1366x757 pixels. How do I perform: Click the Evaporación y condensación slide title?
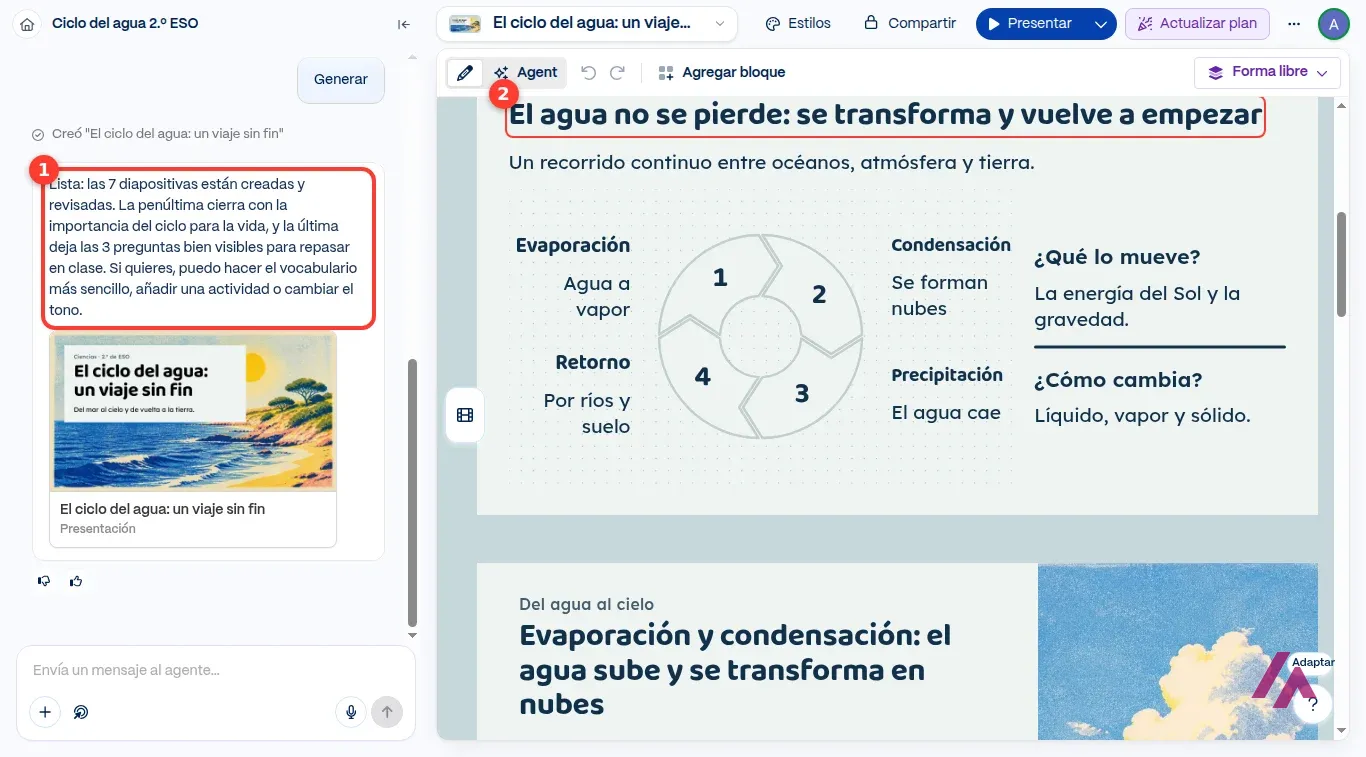pyautogui.click(x=735, y=669)
